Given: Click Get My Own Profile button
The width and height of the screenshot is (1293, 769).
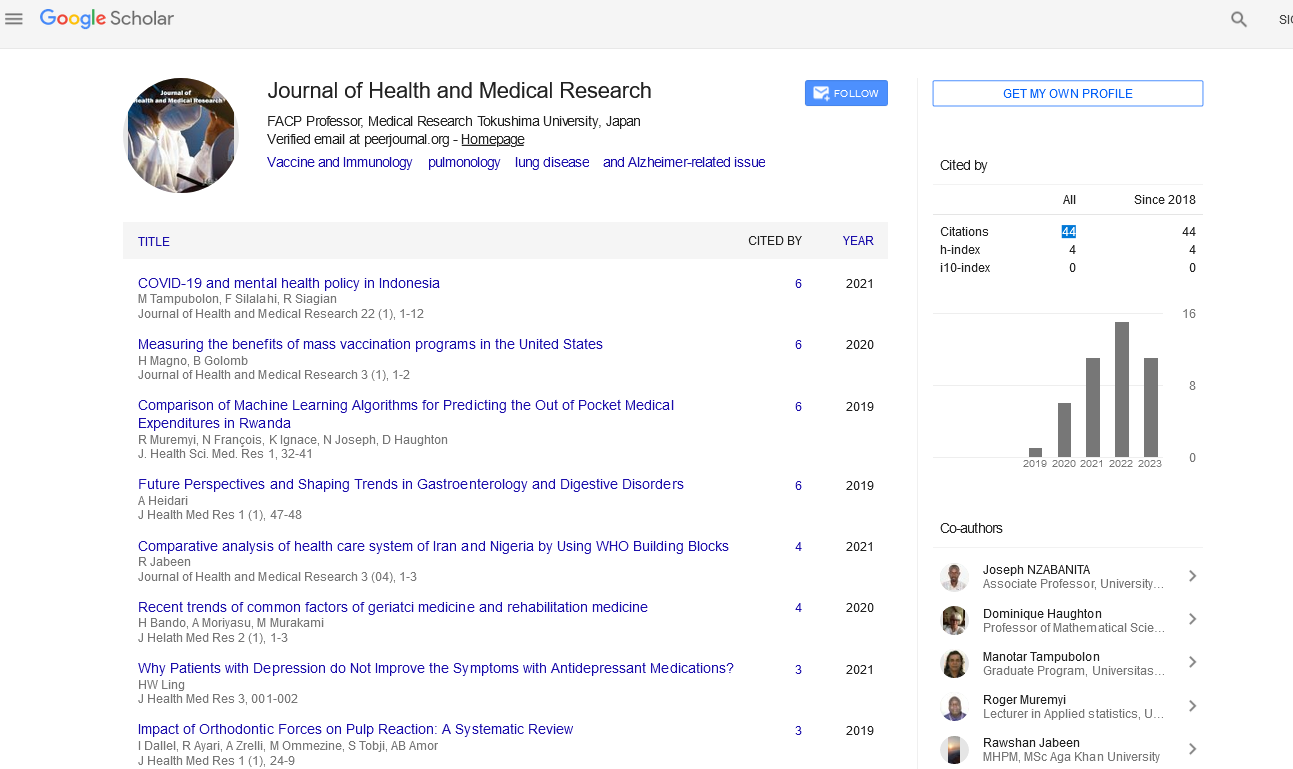Looking at the screenshot, I should 1067,94.
